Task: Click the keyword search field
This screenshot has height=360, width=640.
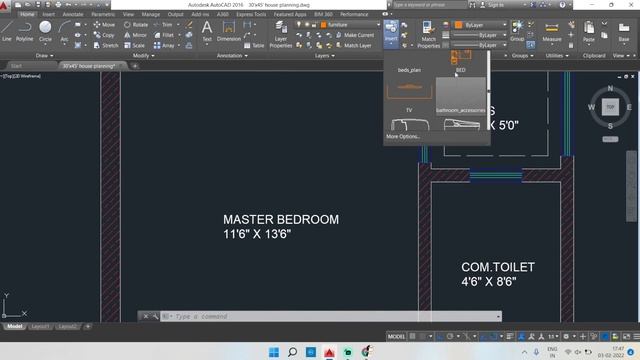Action: tap(430, 5)
